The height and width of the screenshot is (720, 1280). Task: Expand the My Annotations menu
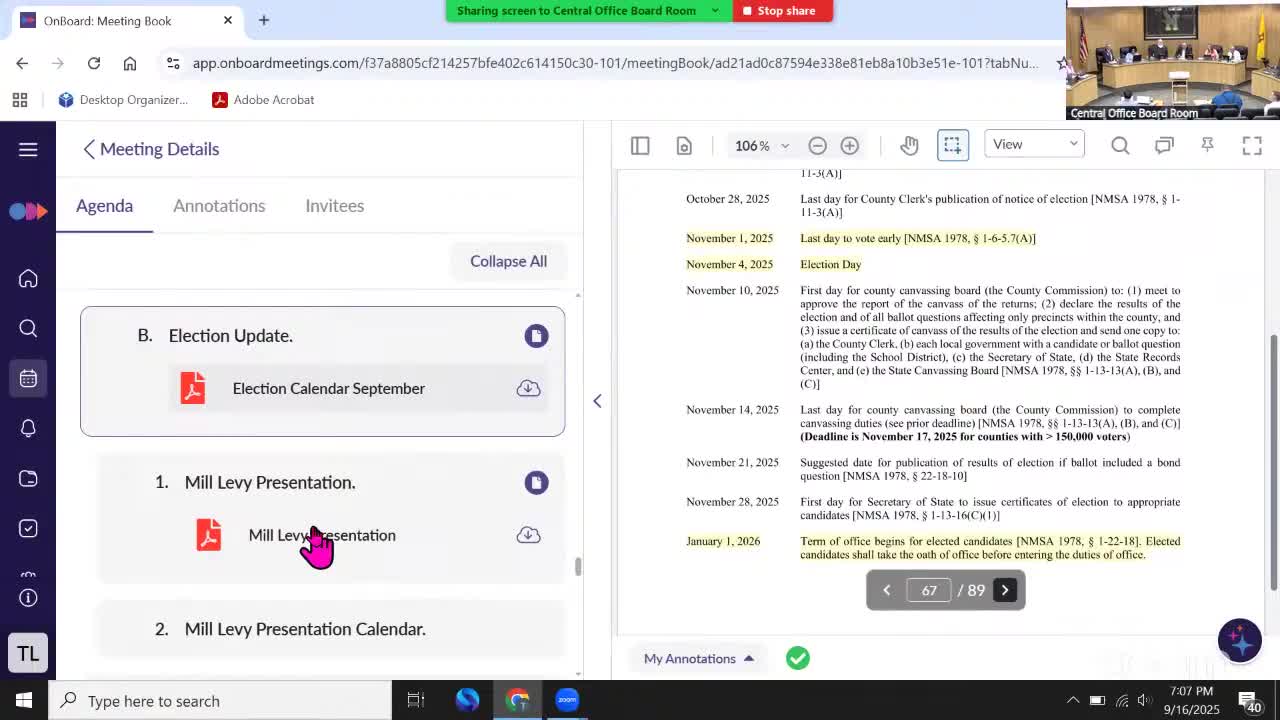(698, 658)
